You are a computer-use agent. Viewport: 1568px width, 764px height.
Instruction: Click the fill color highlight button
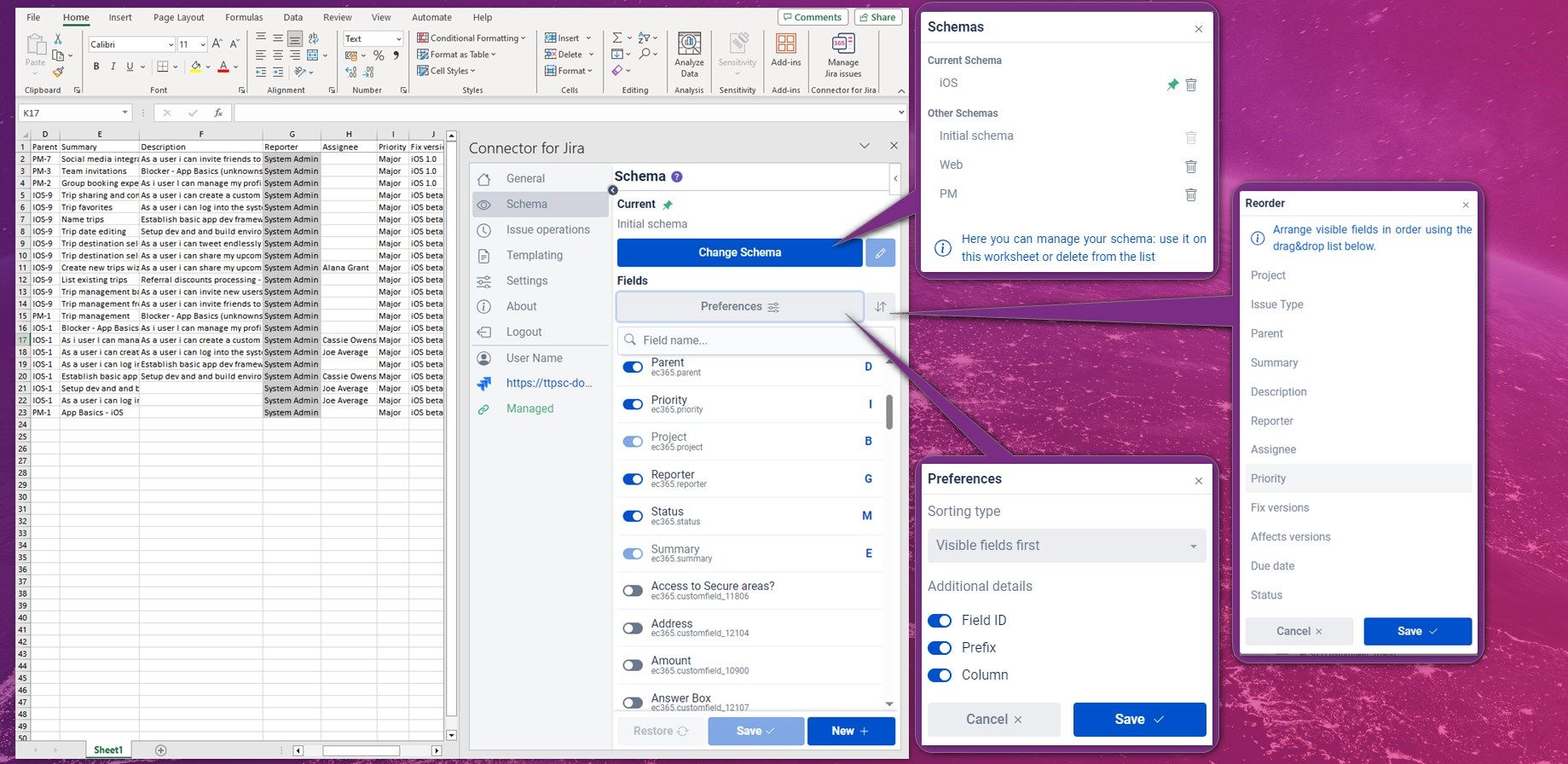point(196,67)
